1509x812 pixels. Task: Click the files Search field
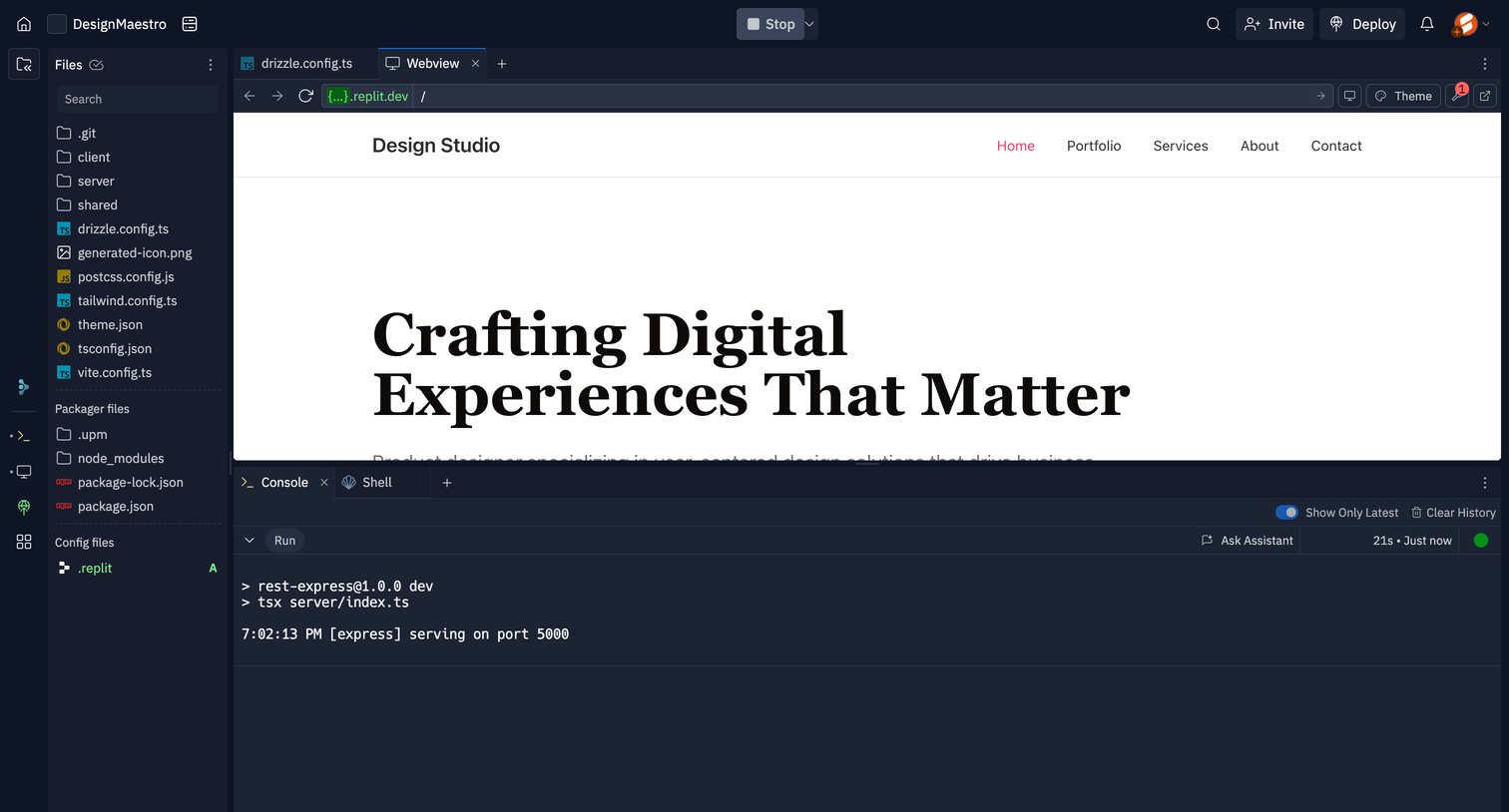pos(138,99)
